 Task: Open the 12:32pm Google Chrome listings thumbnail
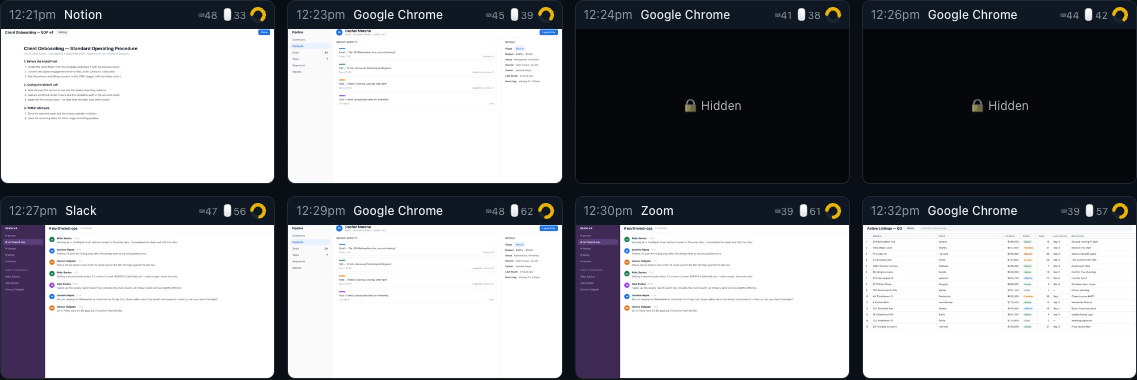point(999,302)
